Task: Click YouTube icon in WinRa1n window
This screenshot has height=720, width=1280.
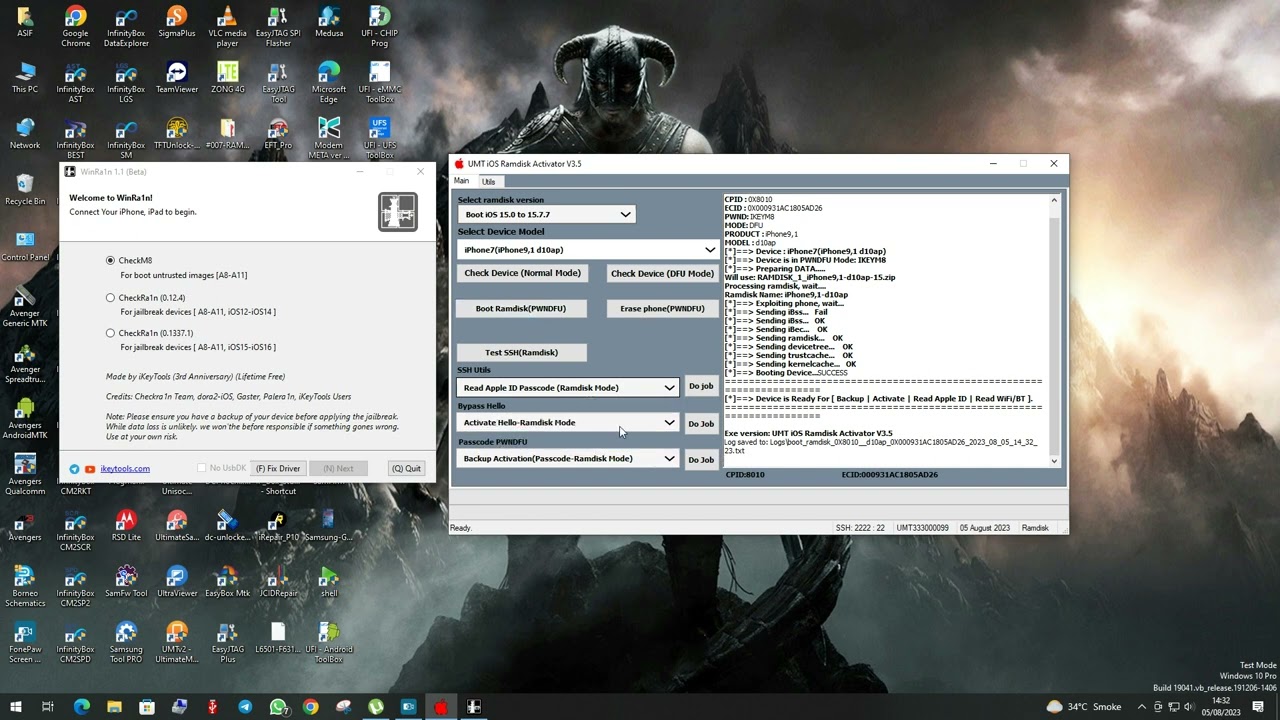Action: 90,469
